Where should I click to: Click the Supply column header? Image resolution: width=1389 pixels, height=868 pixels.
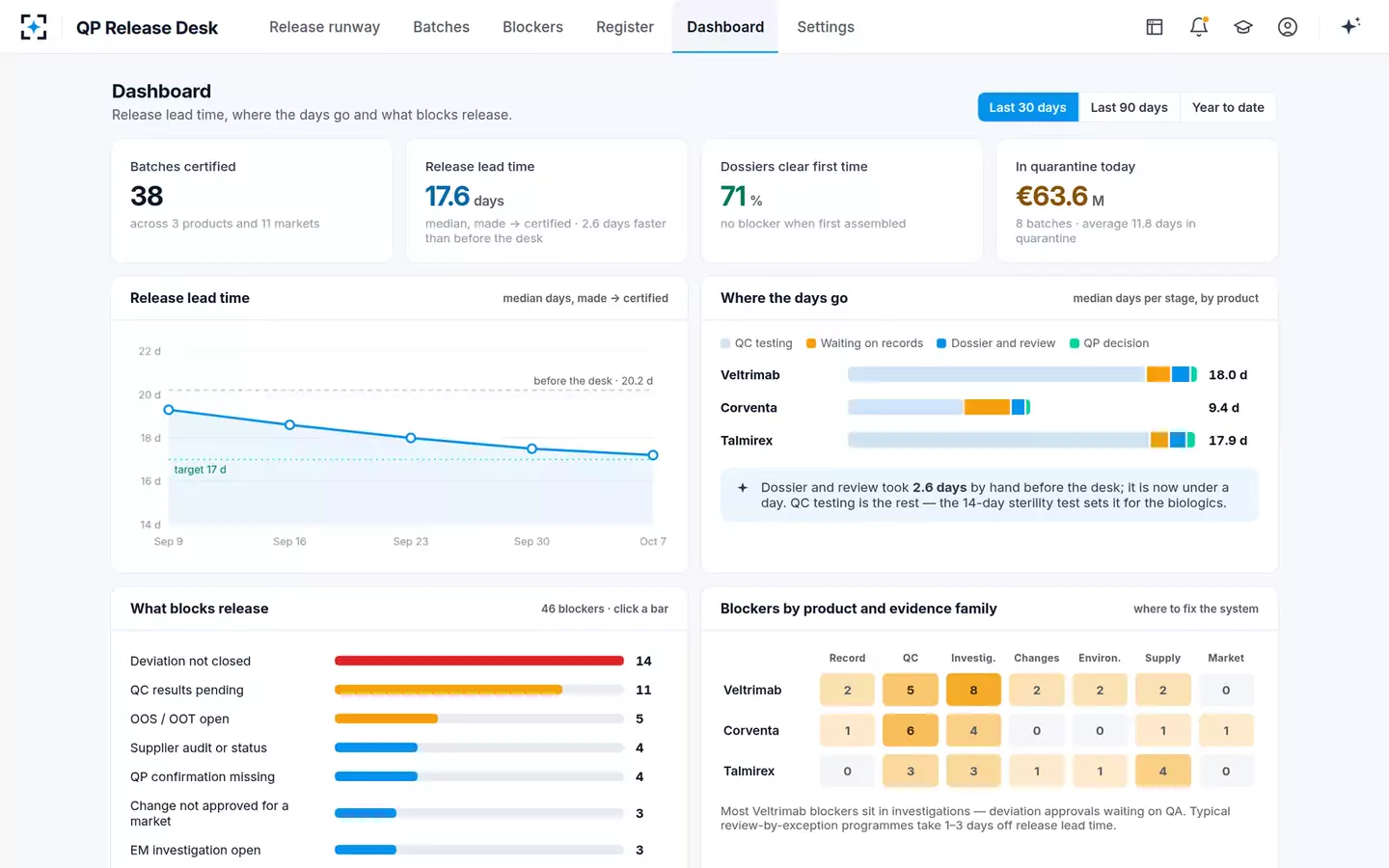1162,658
